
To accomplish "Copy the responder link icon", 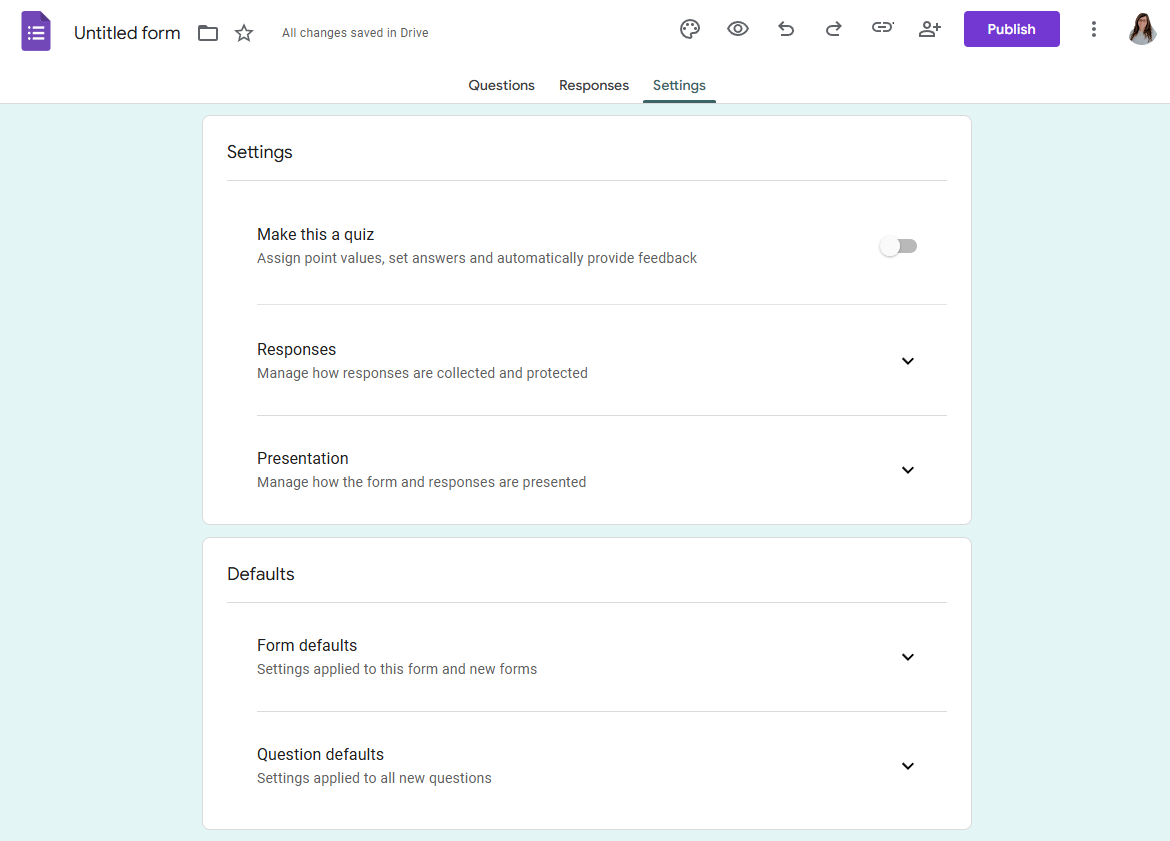I will click(882, 29).
